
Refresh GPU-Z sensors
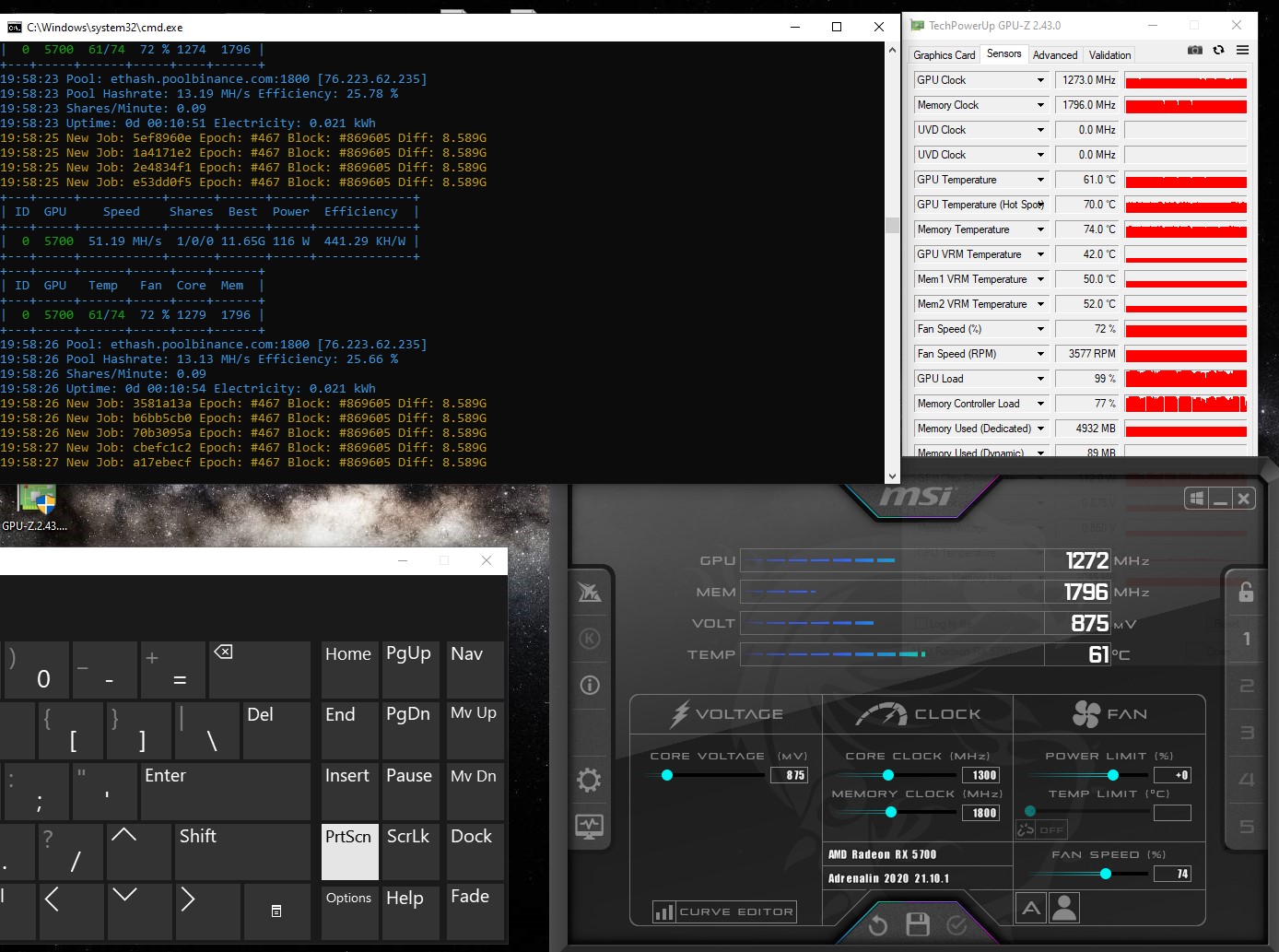tap(1218, 51)
